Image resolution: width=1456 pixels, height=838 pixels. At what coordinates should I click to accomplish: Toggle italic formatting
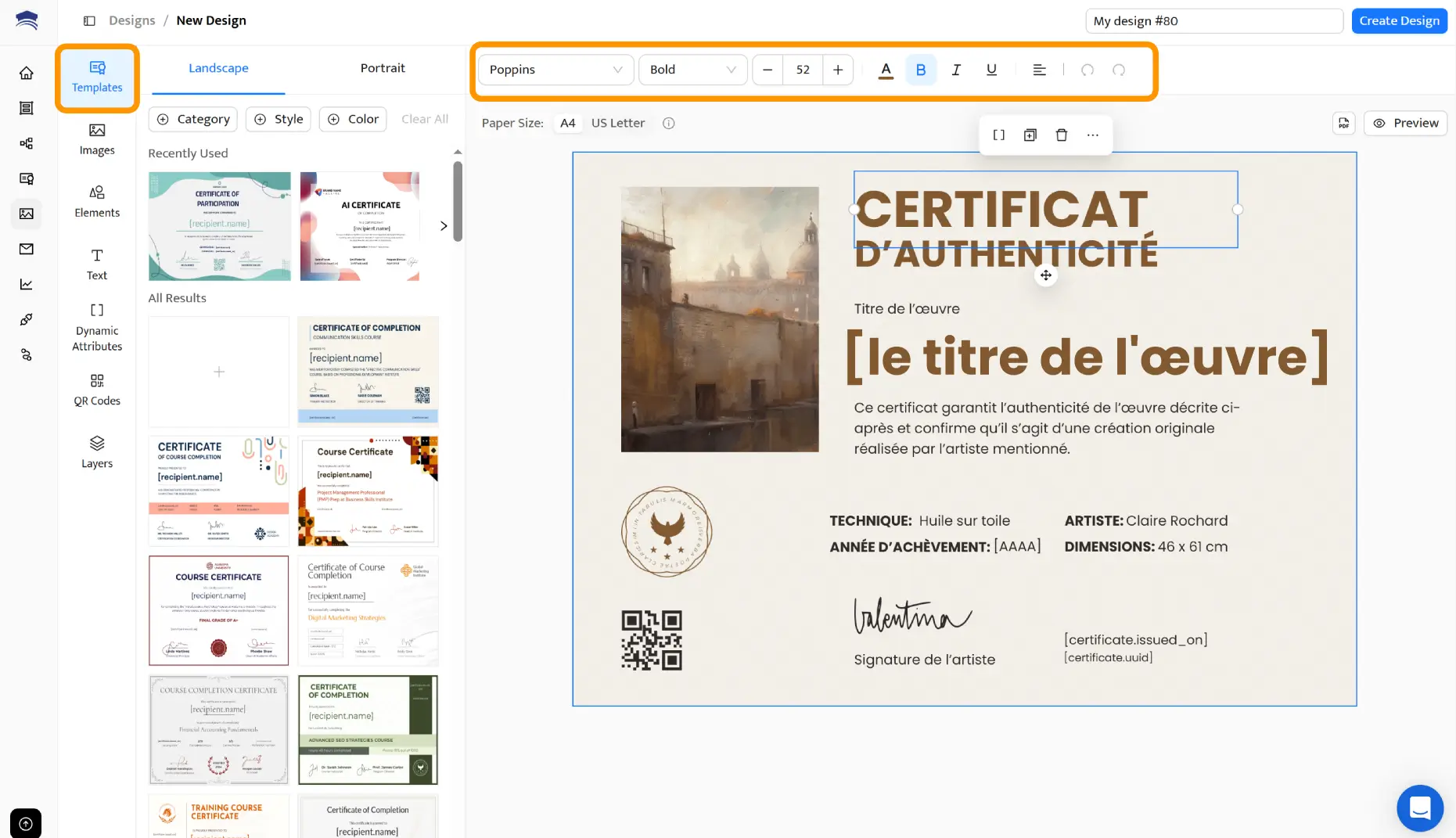coord(956,70)
